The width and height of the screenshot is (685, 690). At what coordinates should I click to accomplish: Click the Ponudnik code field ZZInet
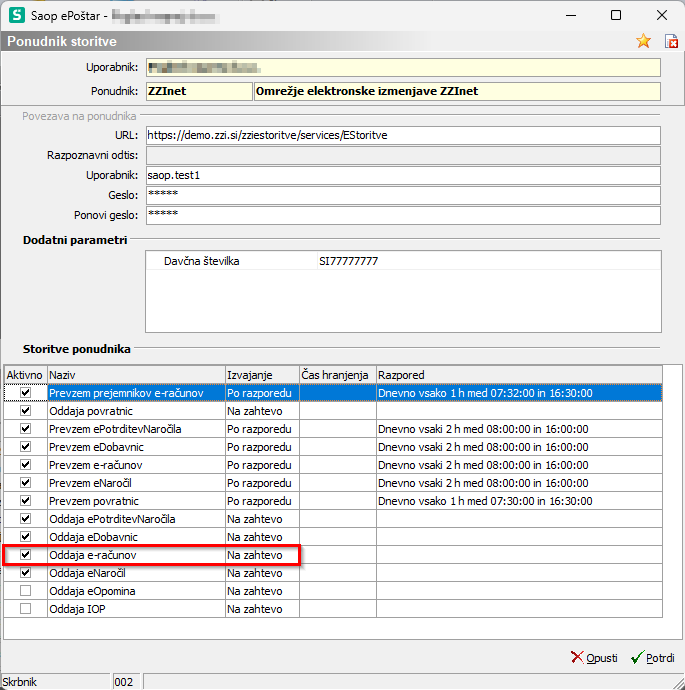(x=199, y=91)
